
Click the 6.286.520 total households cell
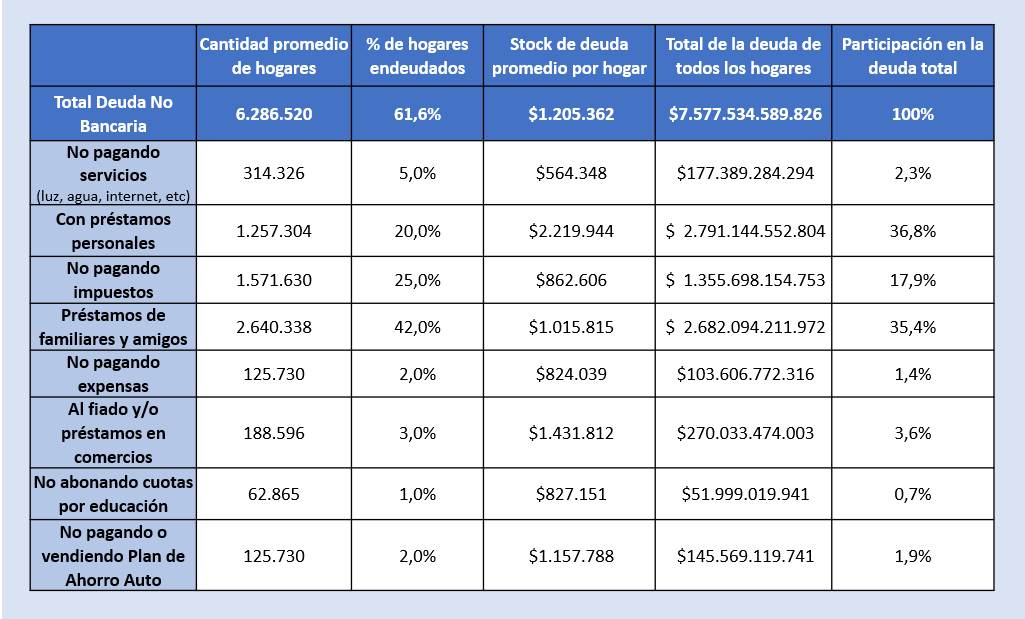pyautogui.click(x=274, y=114)
